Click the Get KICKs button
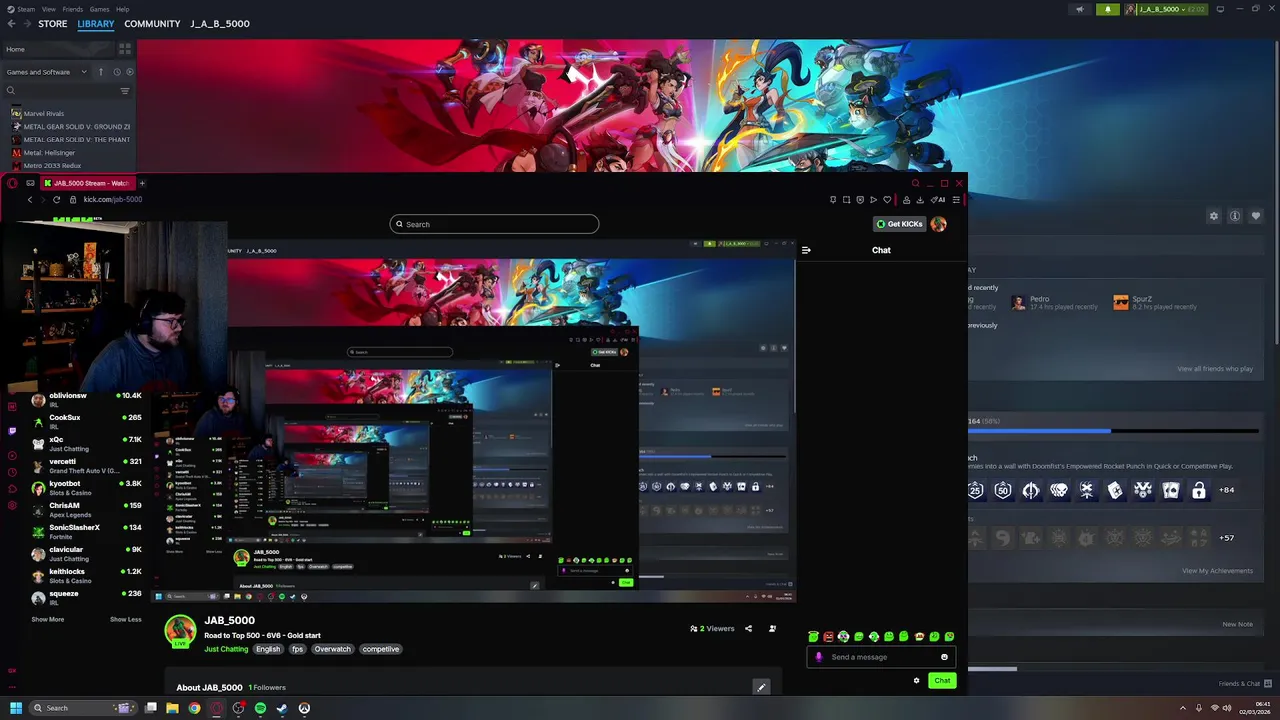This screenshot has width=1280, height=720. (899, 224)
